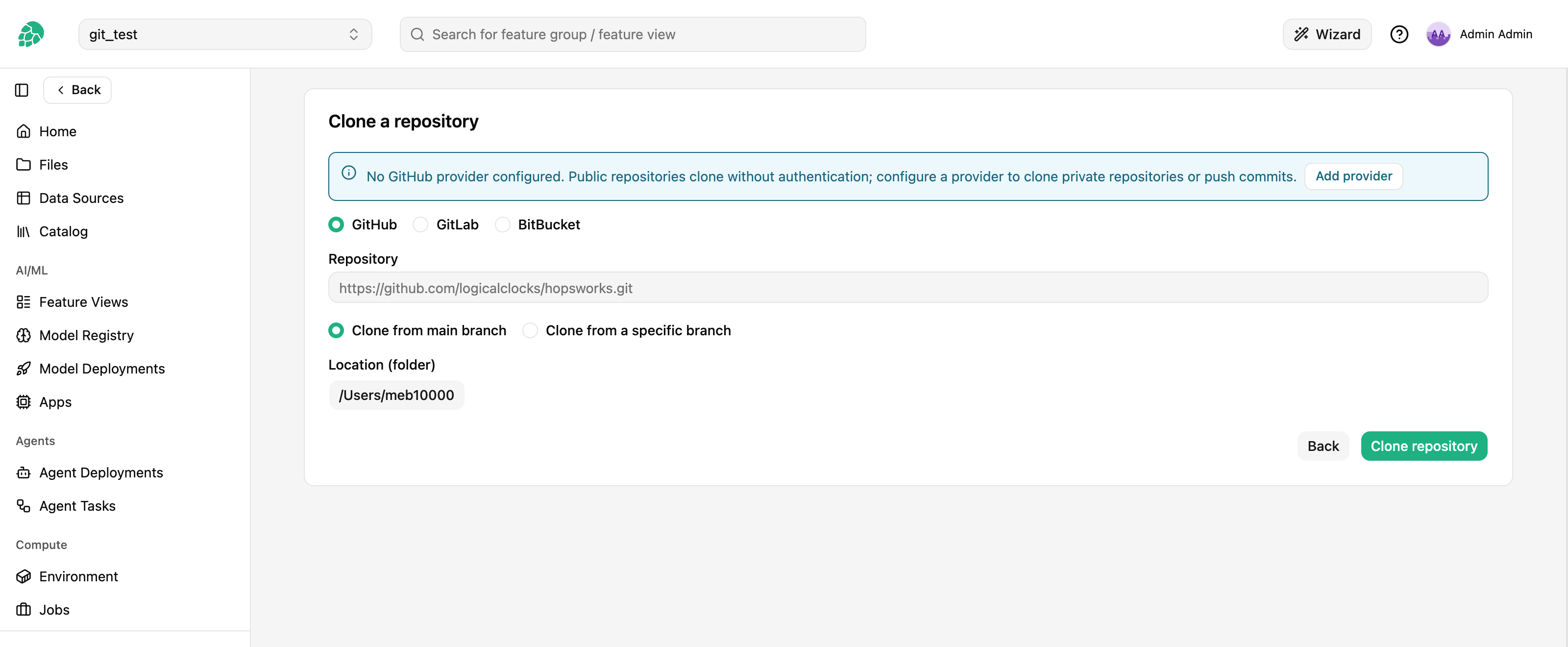1568x647 pixels.
Task: Click the Home house icon
Action: [24, 131]
